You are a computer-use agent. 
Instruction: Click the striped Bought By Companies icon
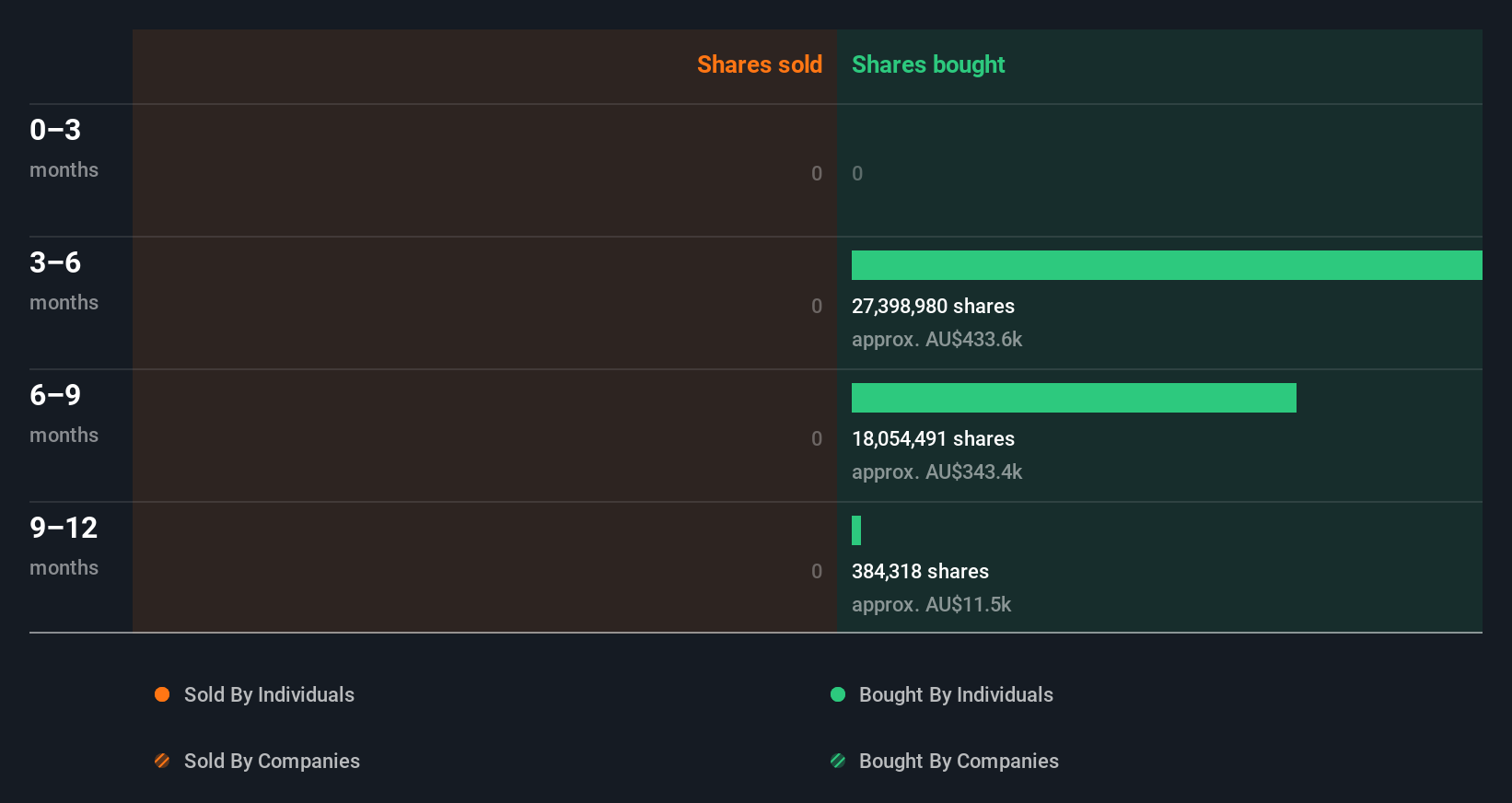tap(838, 761)
